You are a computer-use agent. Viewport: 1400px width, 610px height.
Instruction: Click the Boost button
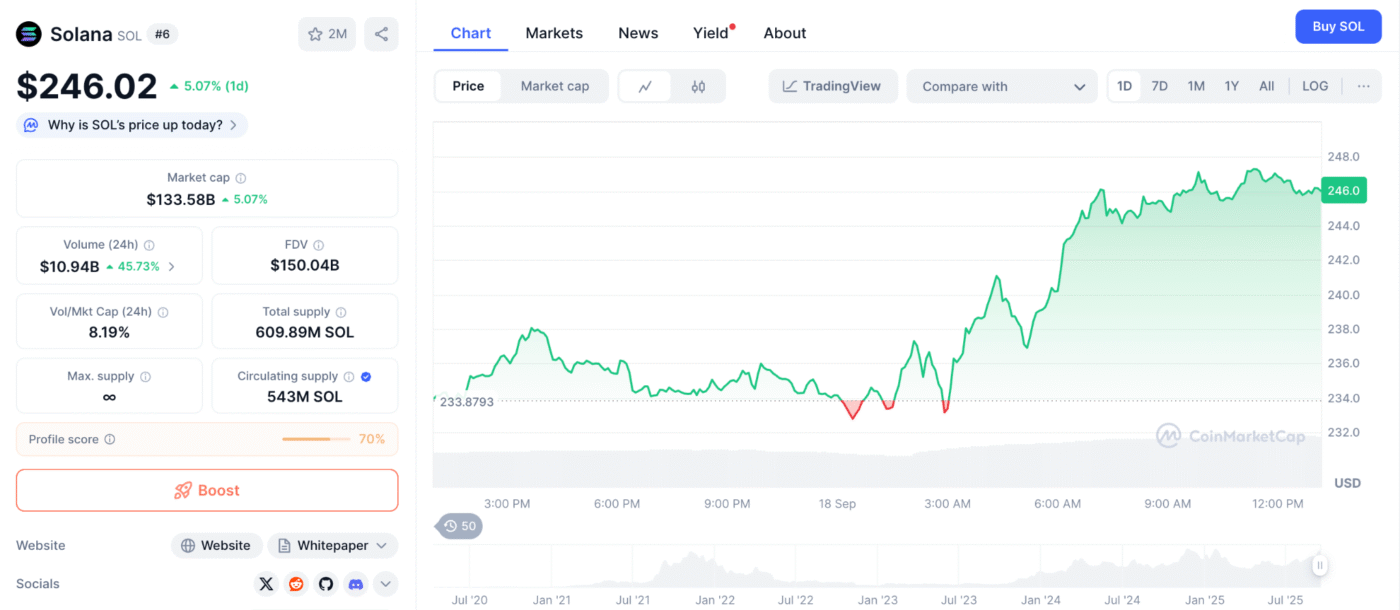pyautogui.click(x=207, y=491)
